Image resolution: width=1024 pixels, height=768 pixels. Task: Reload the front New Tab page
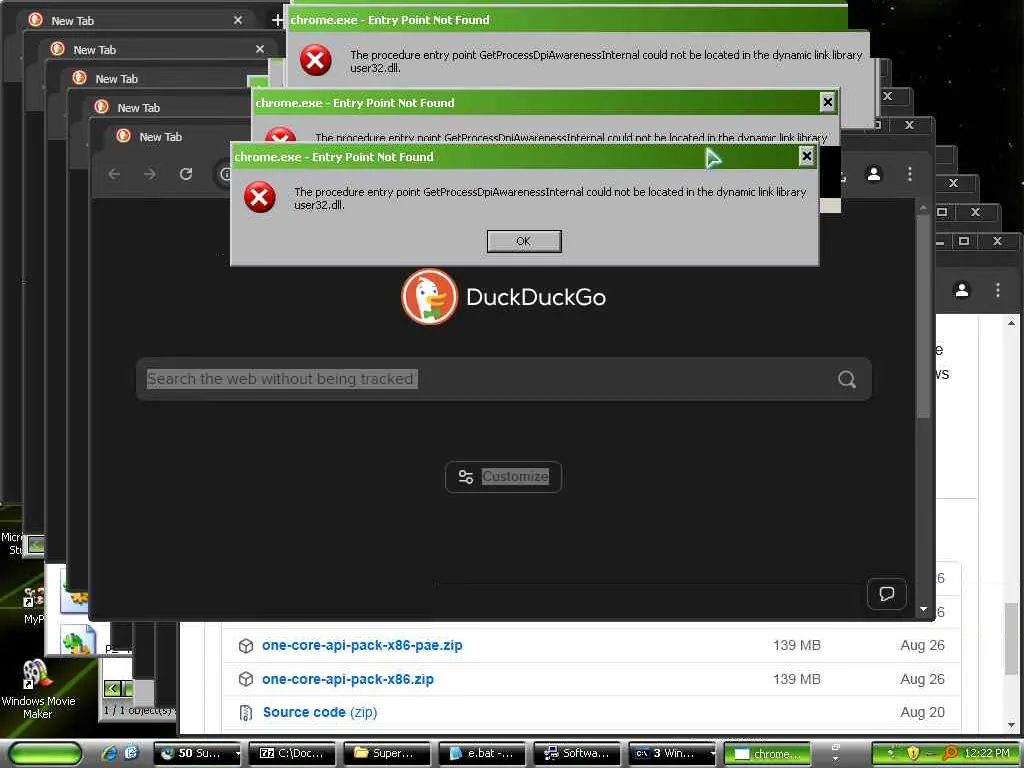coord(186,174)
